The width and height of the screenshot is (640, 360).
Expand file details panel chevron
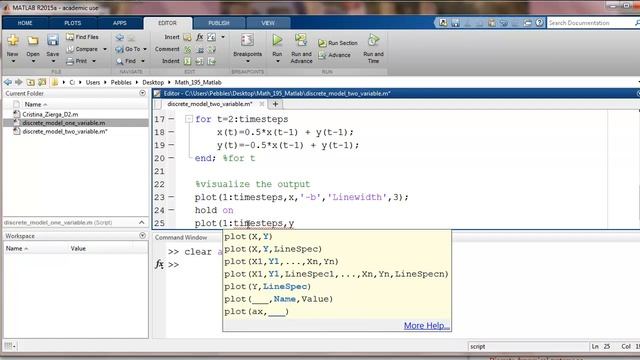(x=142, y=222)
